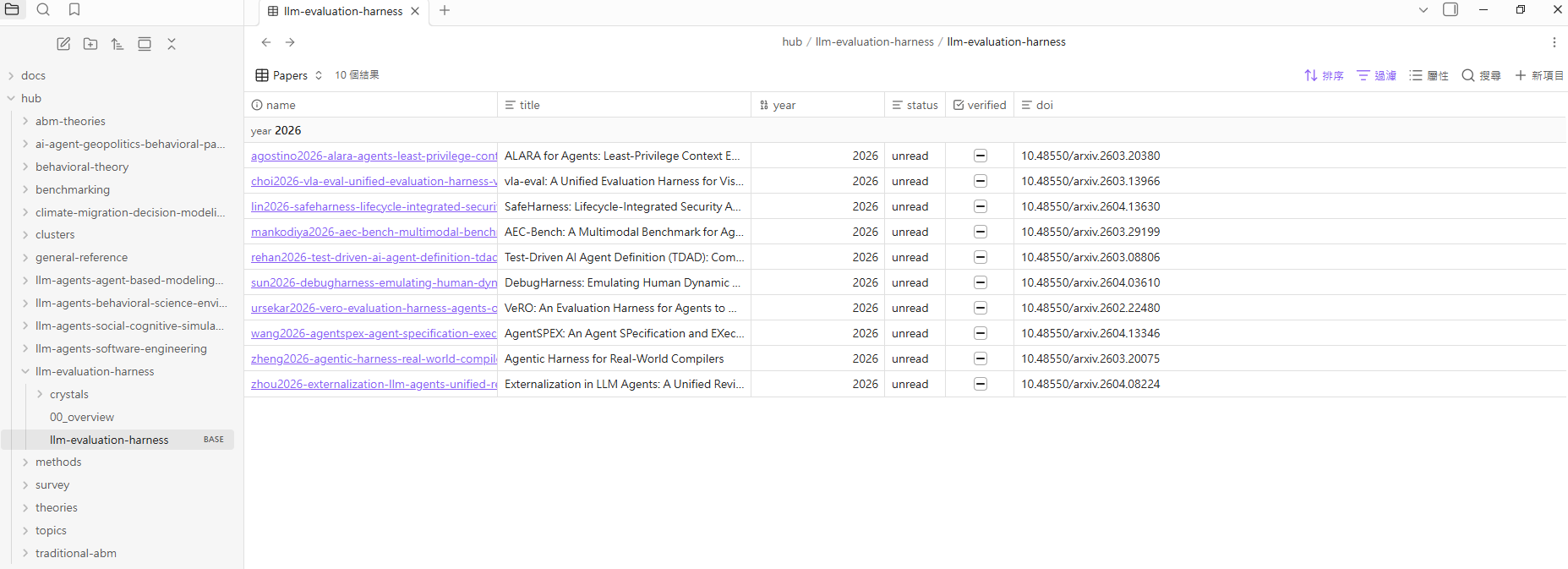This screenshot has height=569, width=1568.
Task: Create a new note with pencil icon
Action: coord(63,44)
